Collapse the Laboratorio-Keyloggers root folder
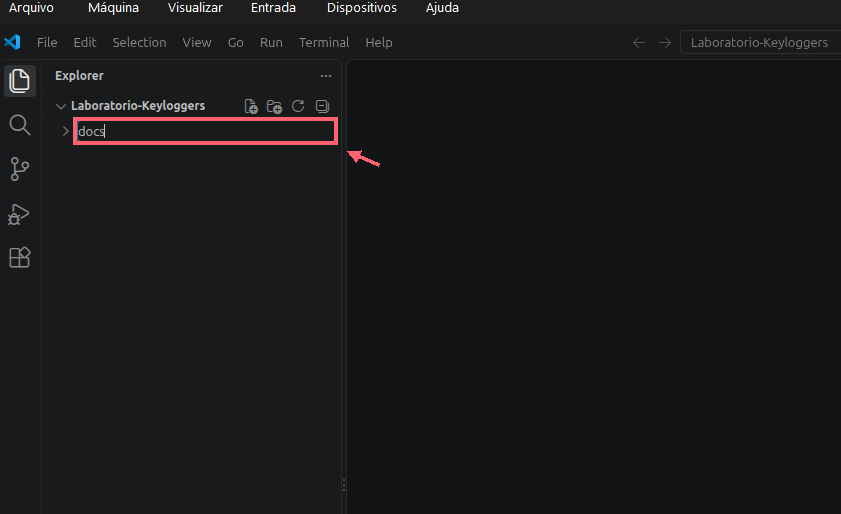The width and height of the screenshot is (841, 514). point(61,106)
